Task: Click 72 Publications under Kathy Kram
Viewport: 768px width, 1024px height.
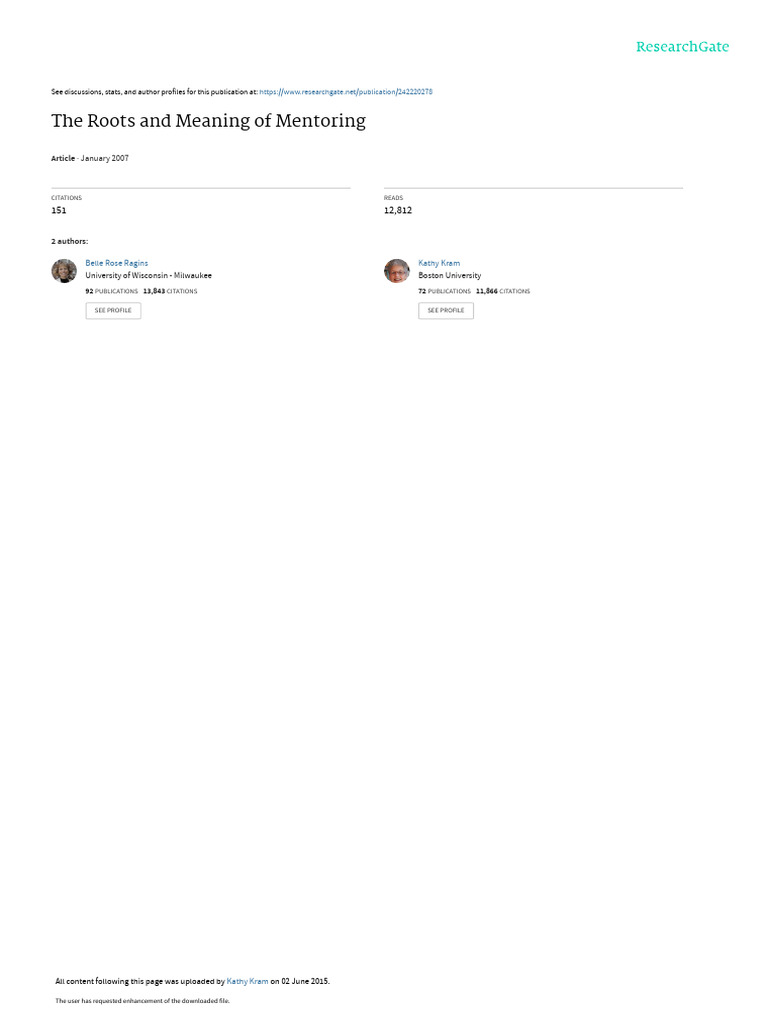Action: pyautogui.click(x=445, y=291)
